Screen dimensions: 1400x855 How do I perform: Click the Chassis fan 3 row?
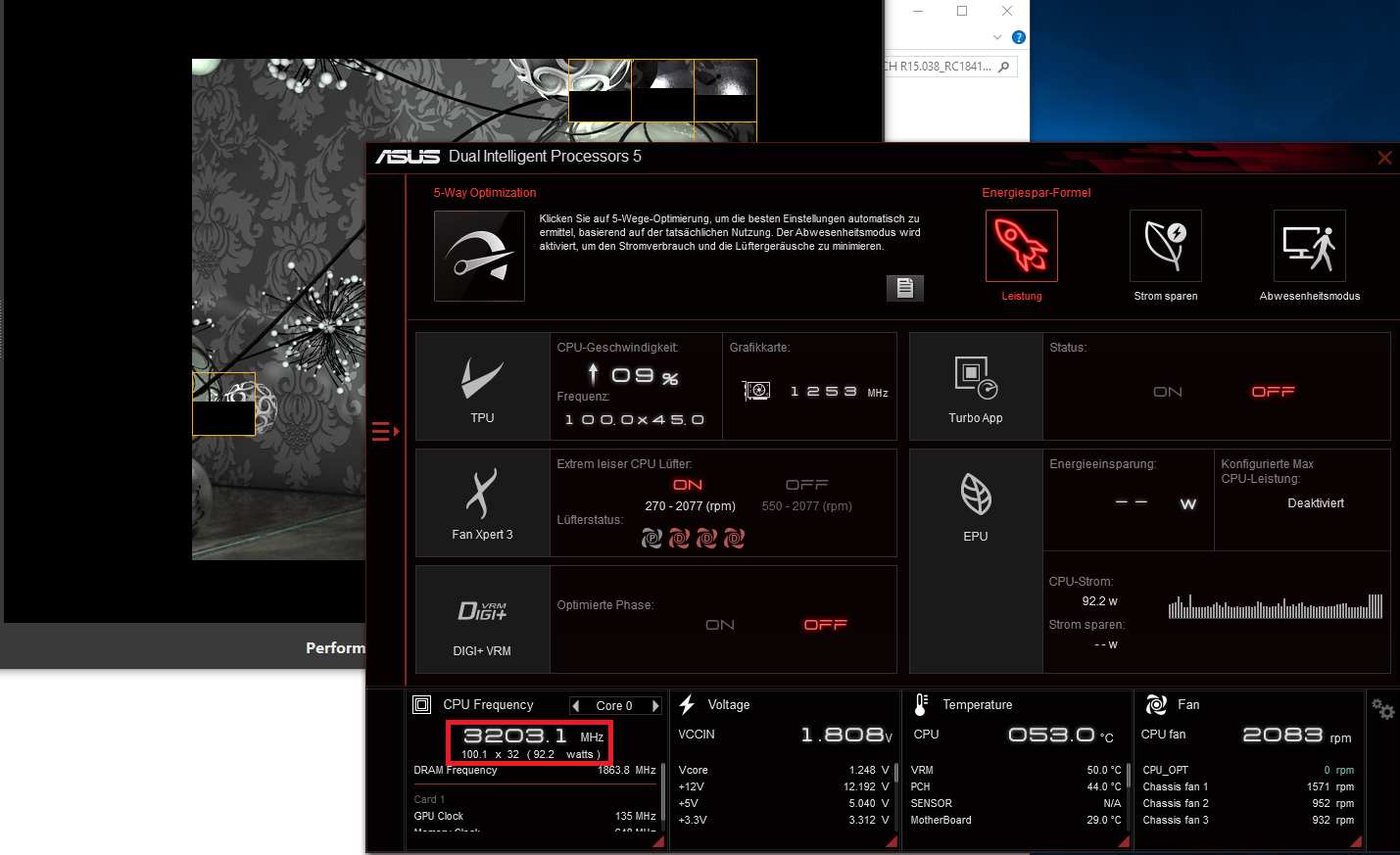tap(1248, 820)
